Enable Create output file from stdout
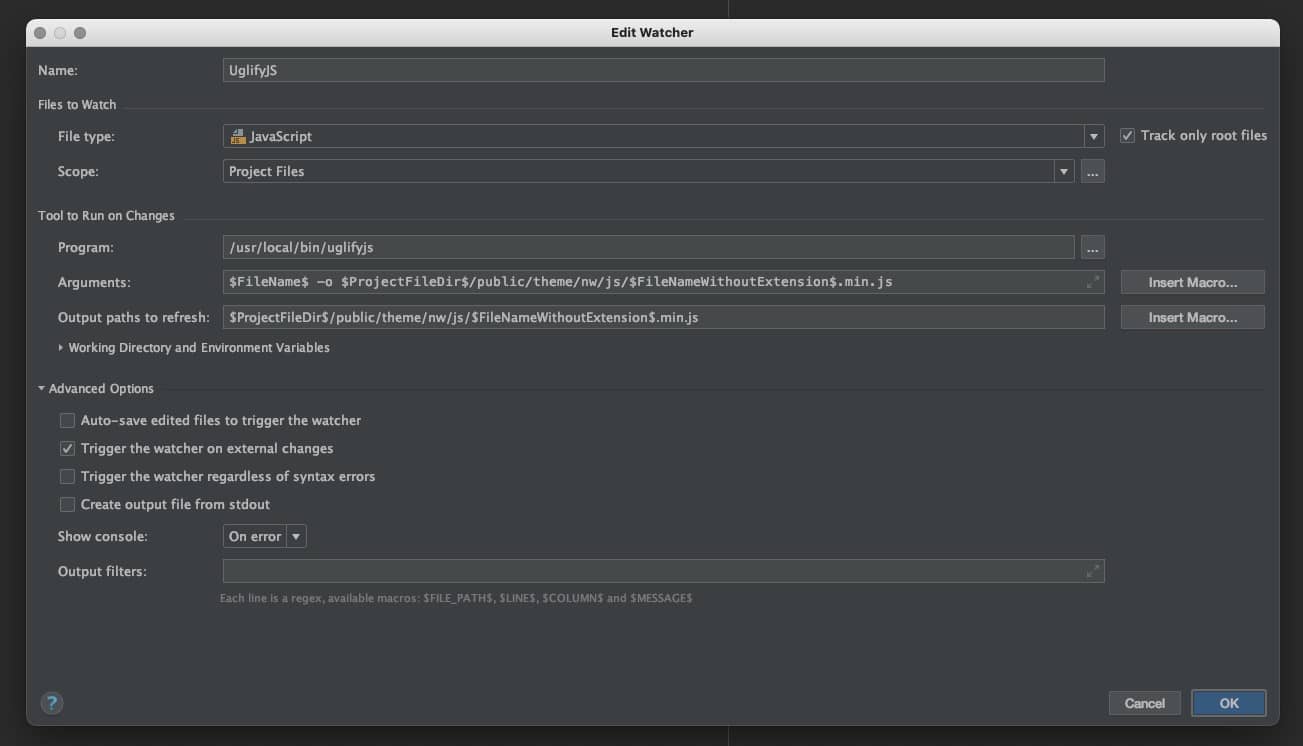 pos(67,505)
